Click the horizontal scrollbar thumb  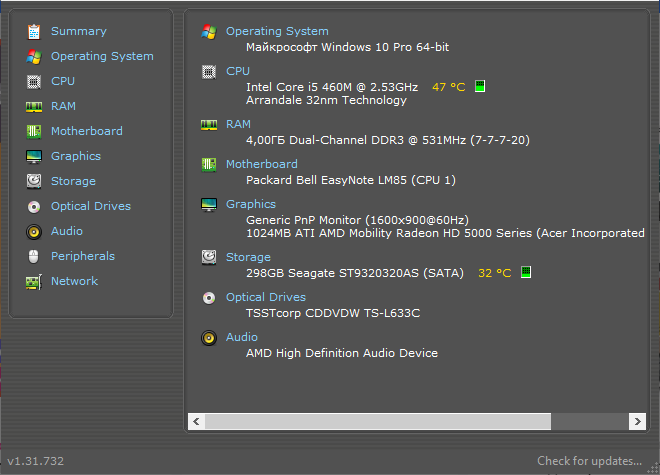(x=378, y=422)
